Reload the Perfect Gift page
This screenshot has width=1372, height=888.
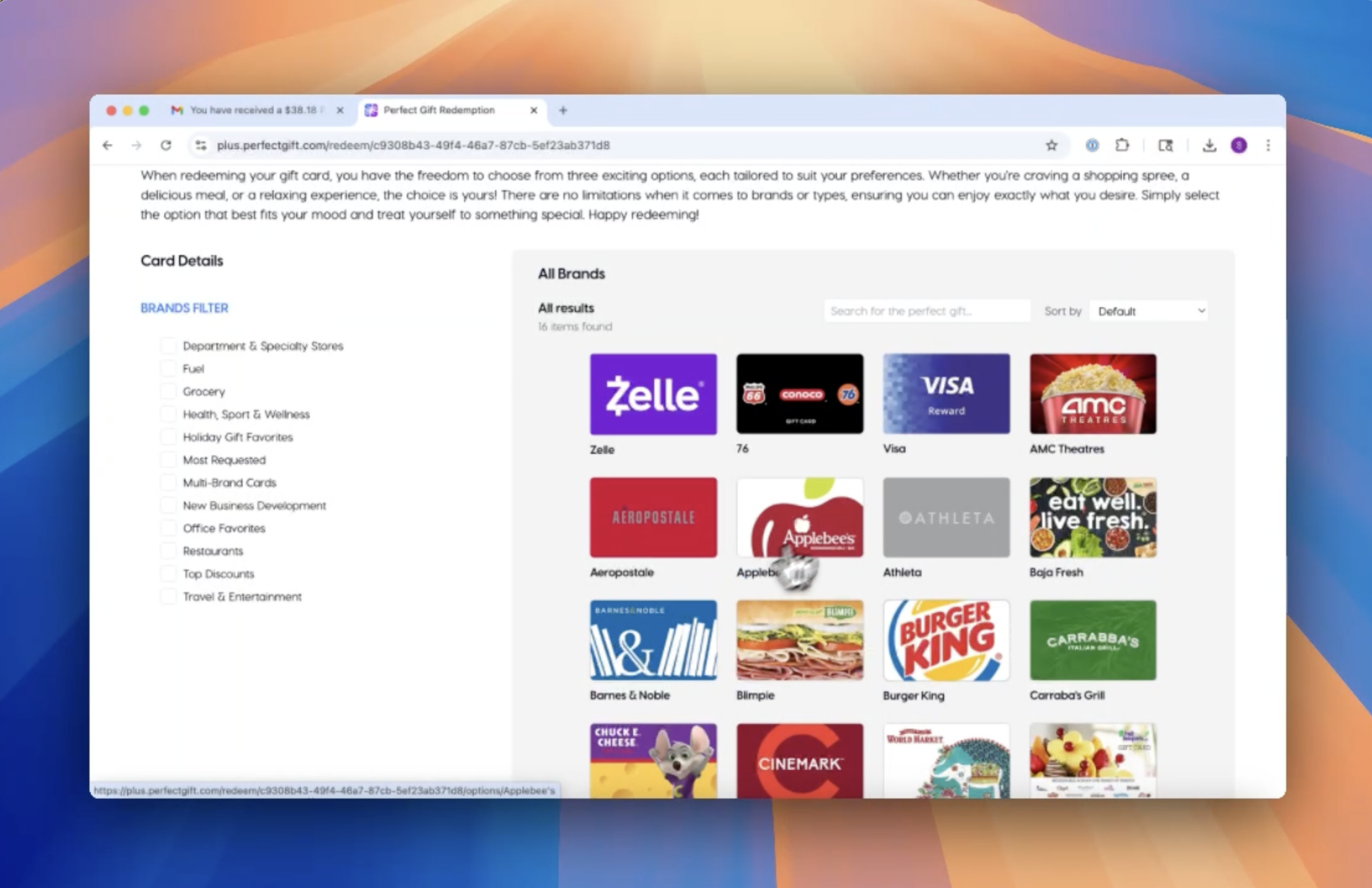165,146
